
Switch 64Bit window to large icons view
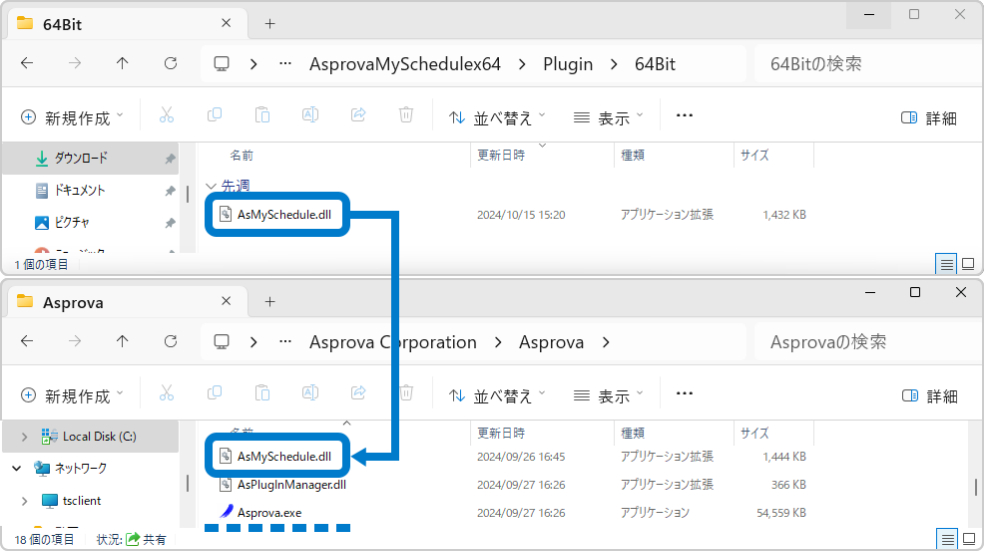tap(968, 264)
